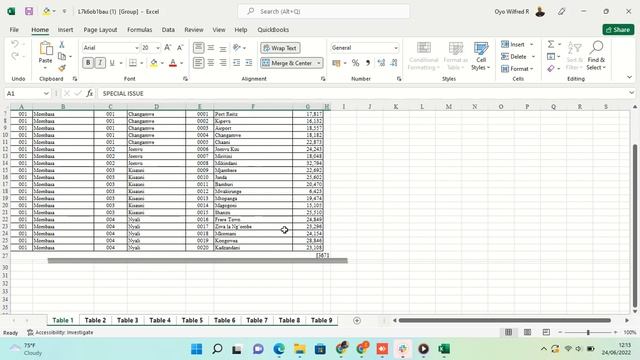Open the font name dropdown showing Arial

pyautogui.click(x=137, y=48)
